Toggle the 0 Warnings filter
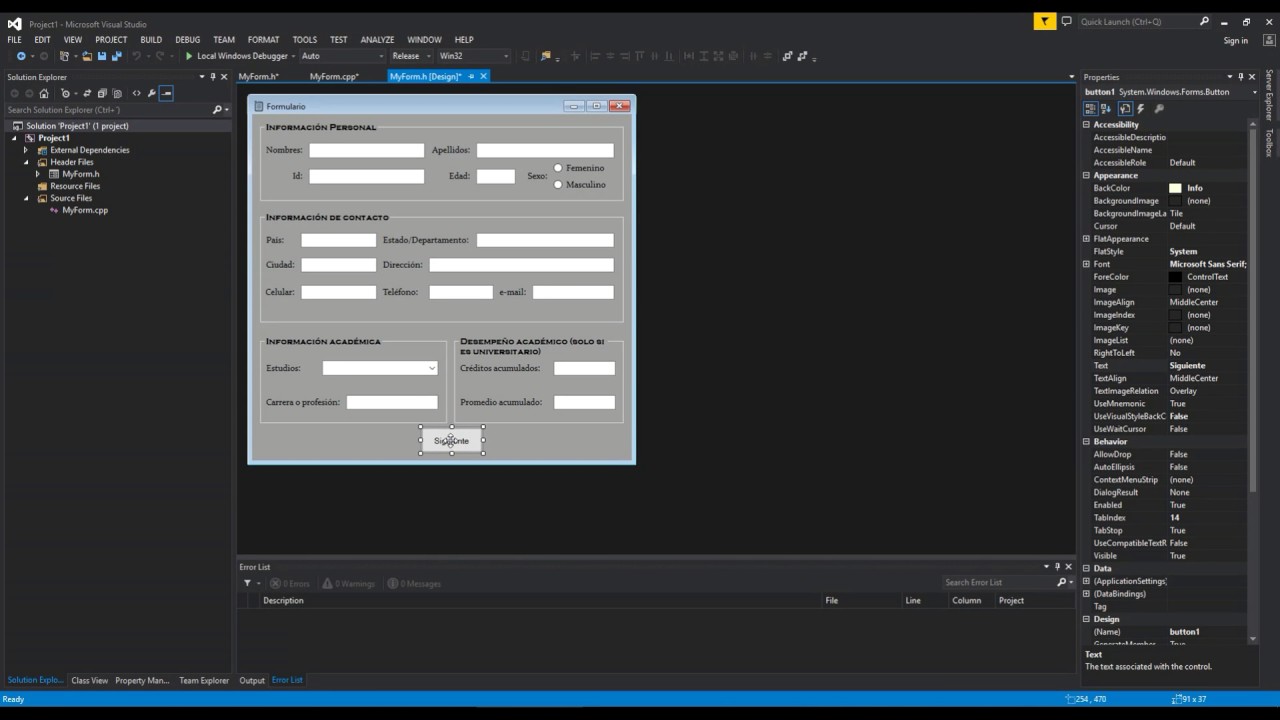Screen dimensions: 1280x720 coord(348,583)
